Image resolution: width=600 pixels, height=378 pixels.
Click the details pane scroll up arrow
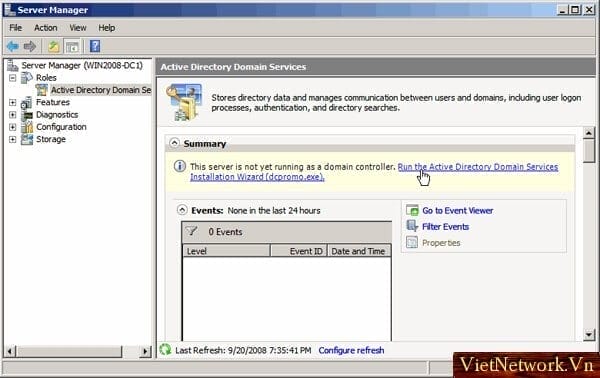coord(589,133)
